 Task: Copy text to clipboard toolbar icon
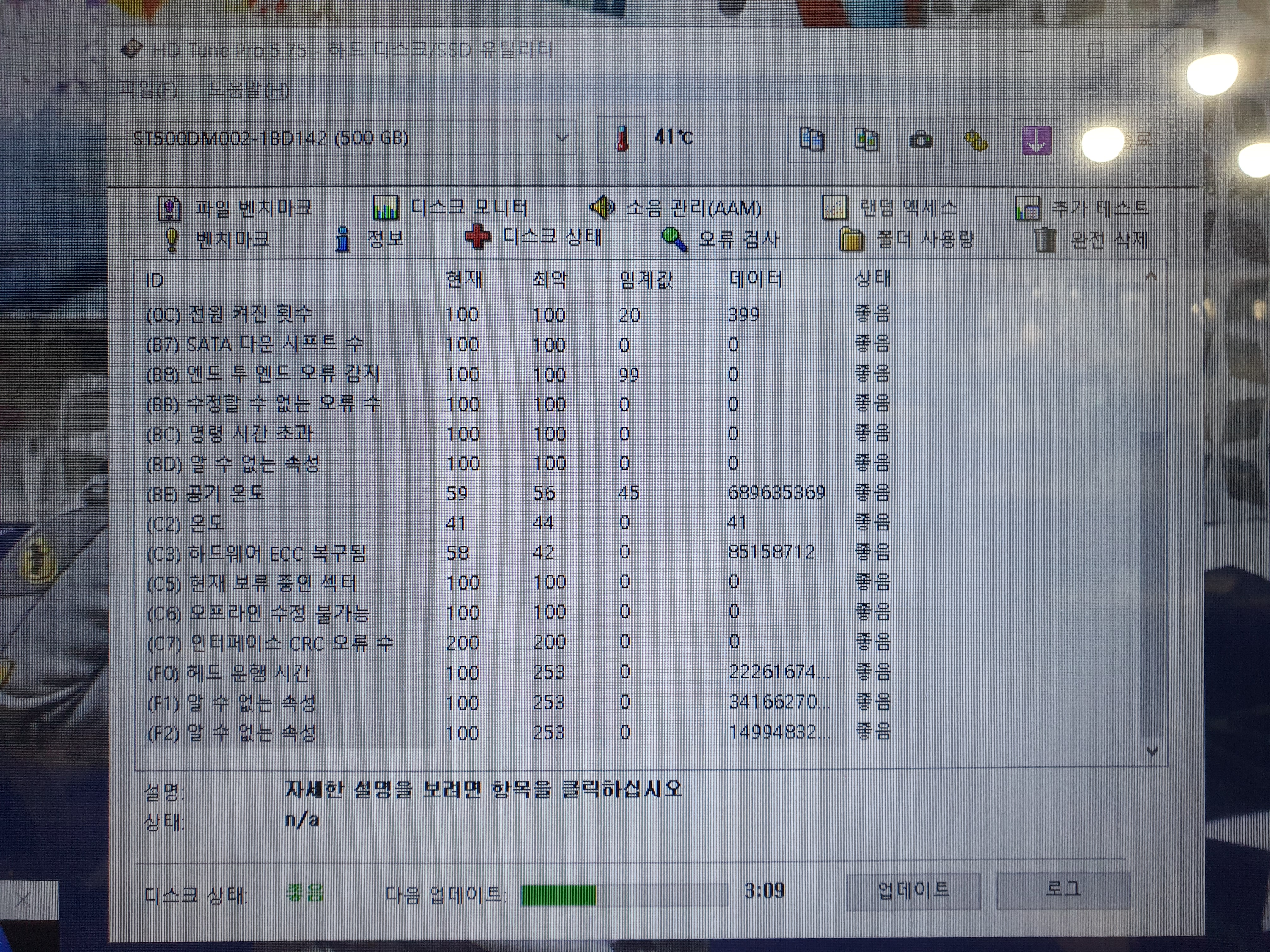pyautogui.click(x=811, y=139)
